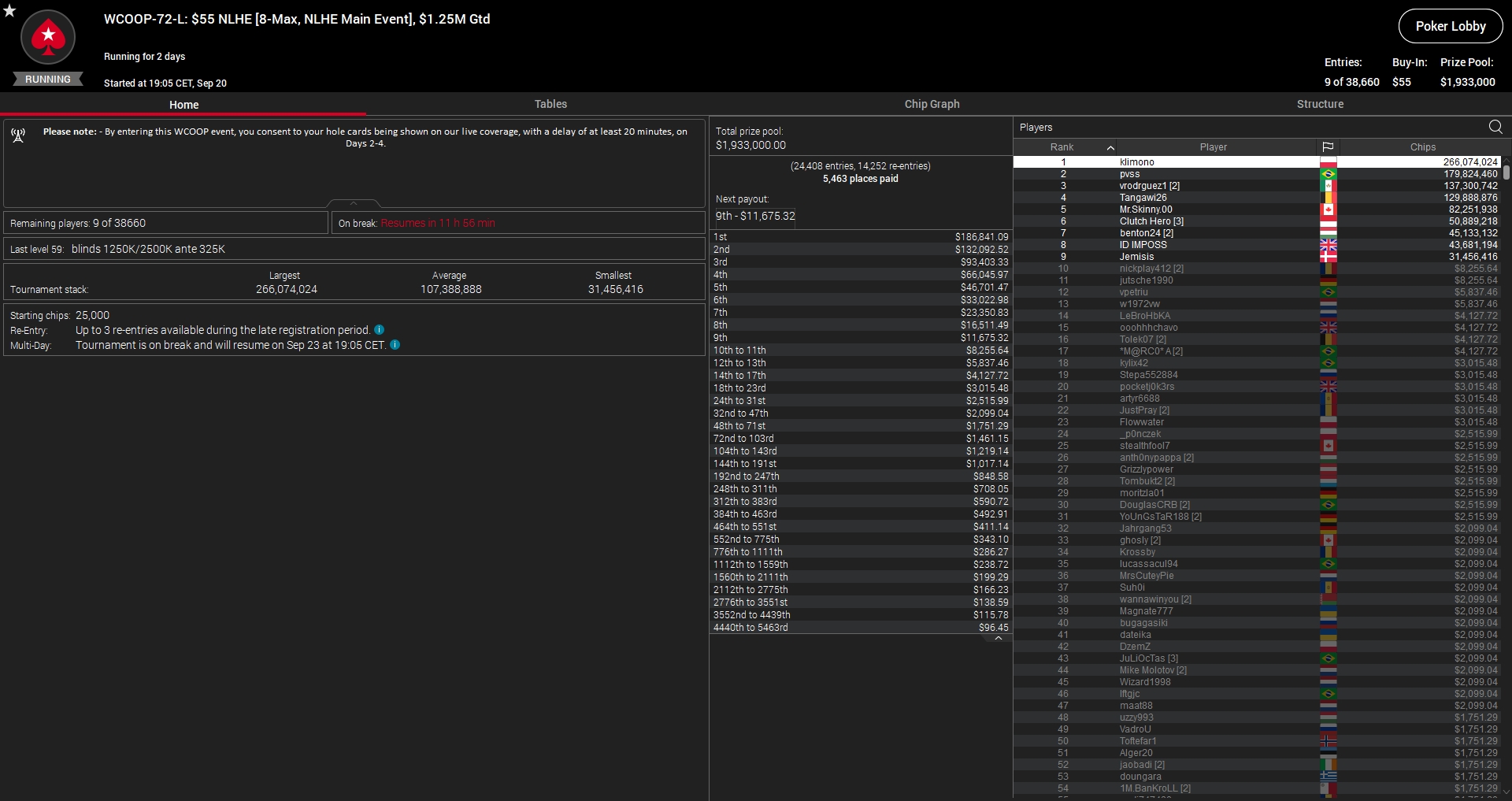Return to the Poker Lobby

point(1451,26)
